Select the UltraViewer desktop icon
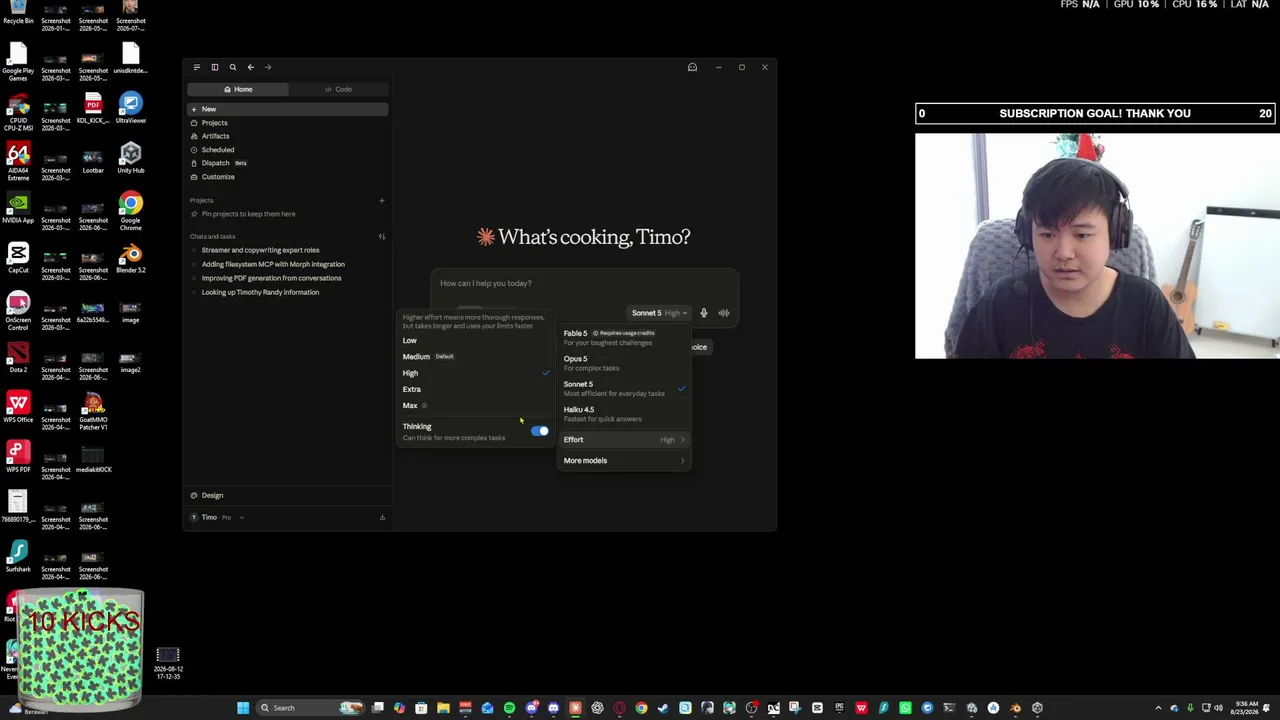1280x720 pixels. (130, 108)
